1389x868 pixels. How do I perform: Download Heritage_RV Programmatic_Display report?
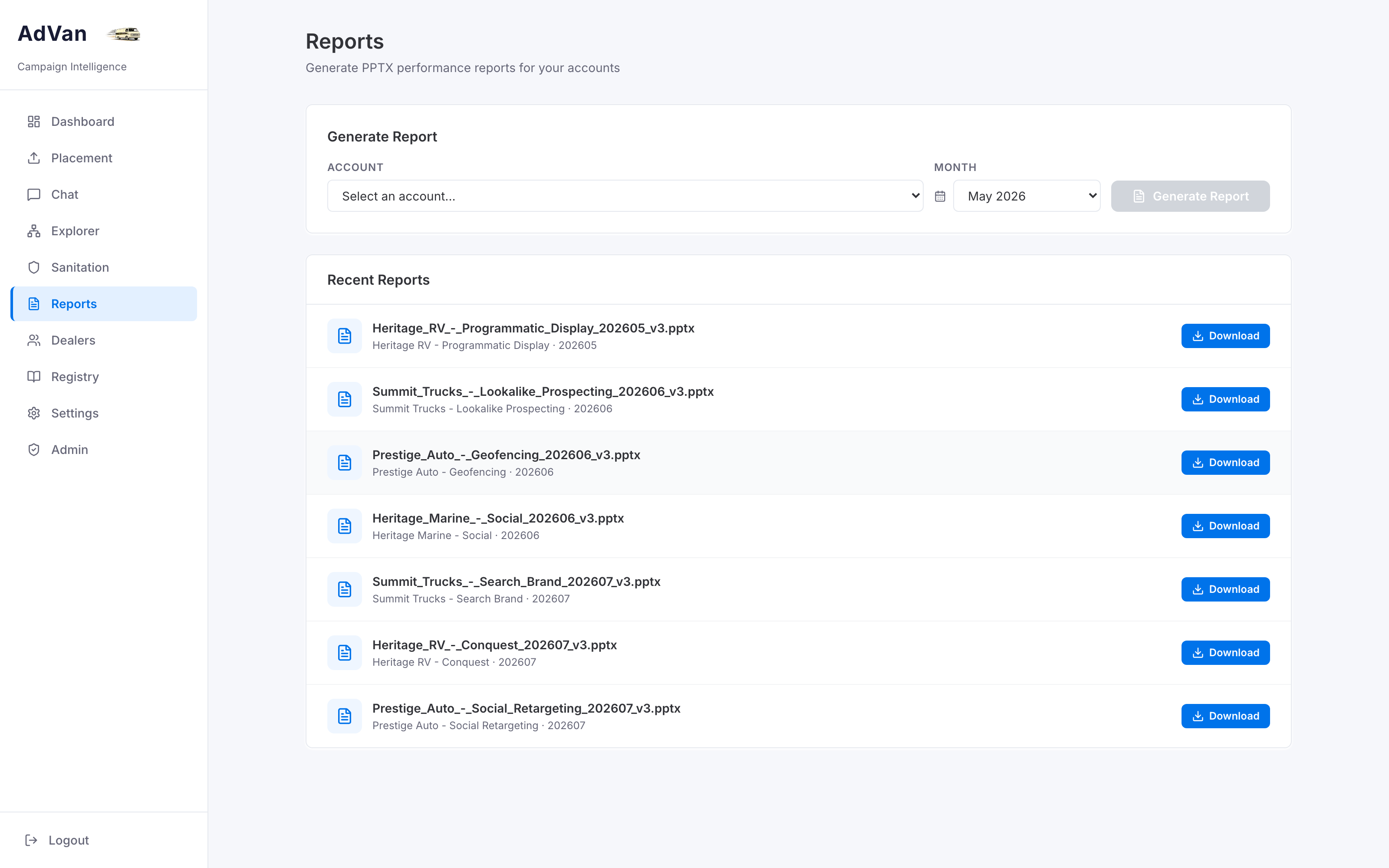(1225, 336)
